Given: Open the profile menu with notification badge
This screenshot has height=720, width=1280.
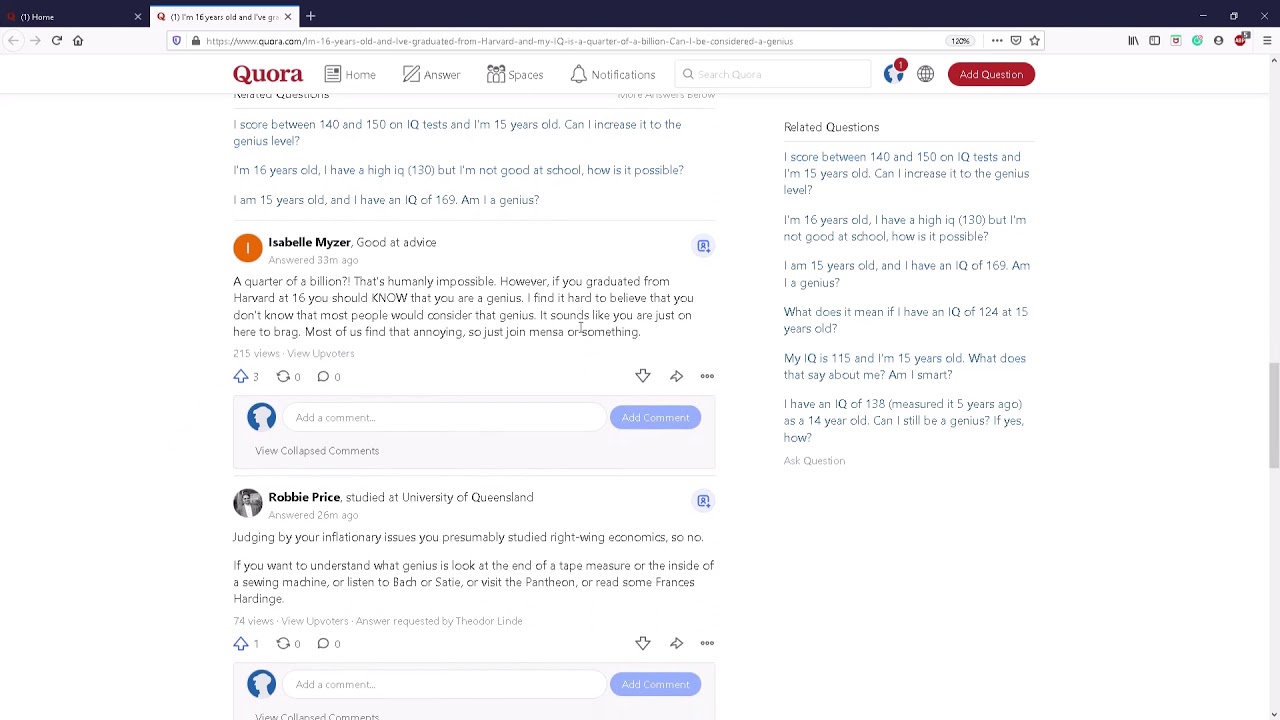Looking at the screenshot, I should pyautogui.click(x=894, y=73).
